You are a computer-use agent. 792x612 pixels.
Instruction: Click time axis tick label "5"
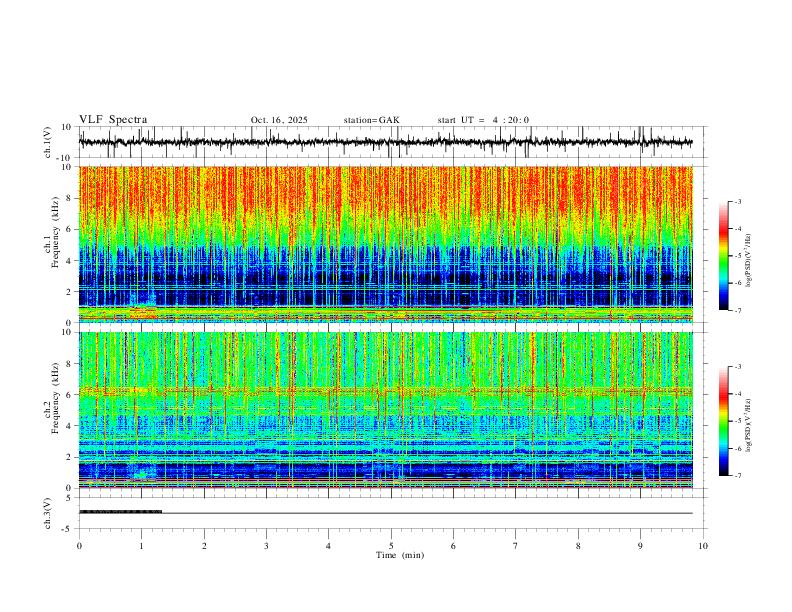point(391,546)
